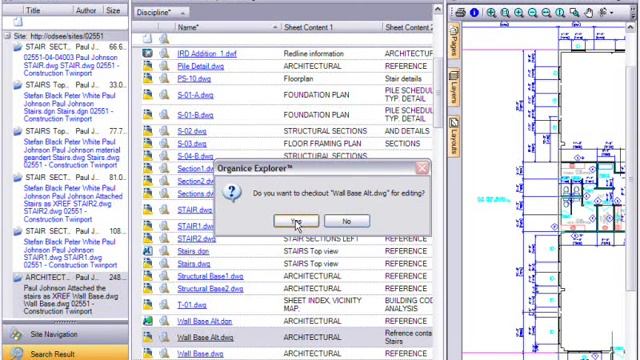The width and height of the screenshot is (640, 360).
Task: Click the Site Navigation pane icon
Action: (16, 334)
